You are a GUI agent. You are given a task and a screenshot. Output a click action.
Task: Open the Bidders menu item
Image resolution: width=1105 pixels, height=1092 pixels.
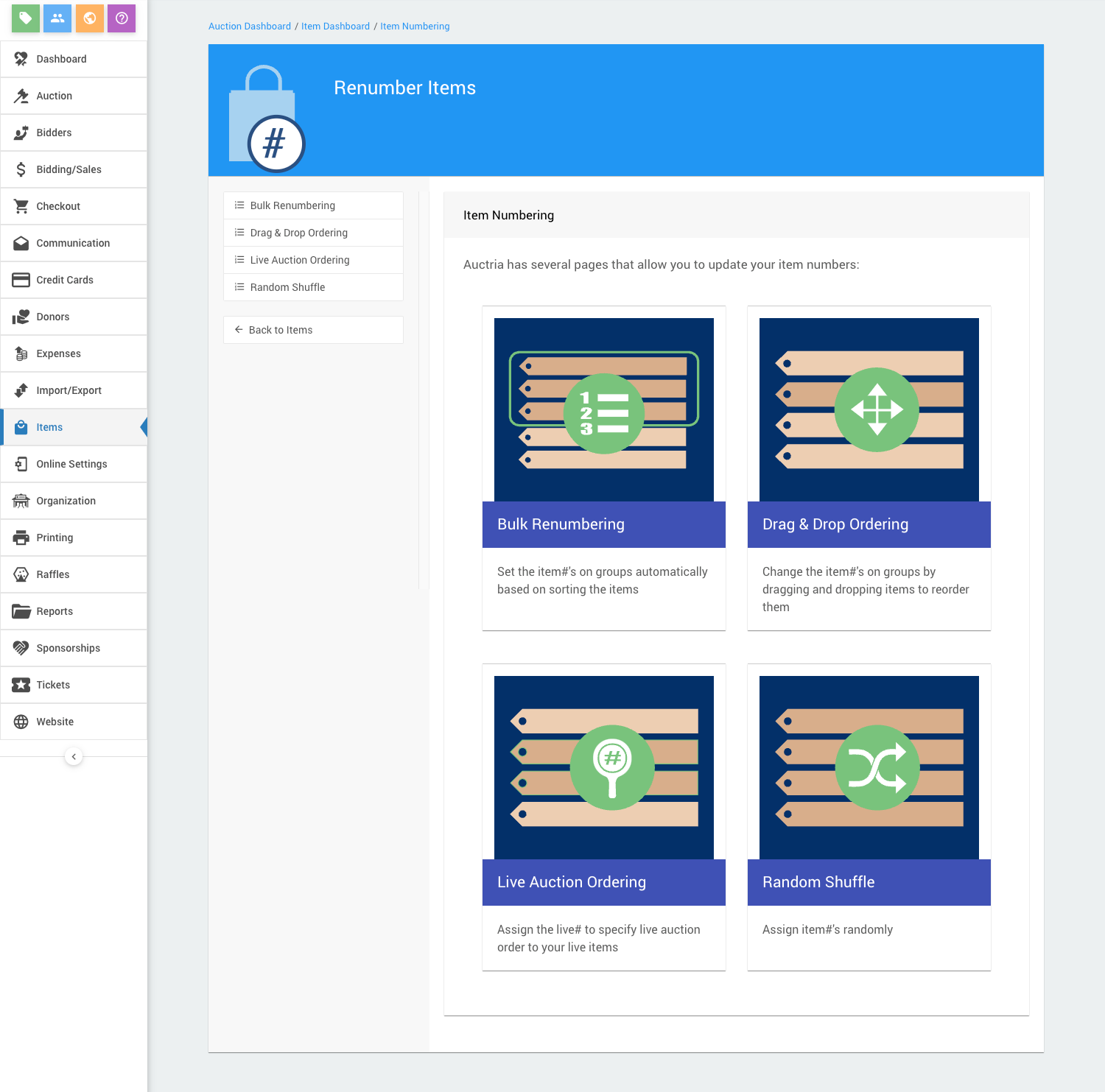(54, 133)
